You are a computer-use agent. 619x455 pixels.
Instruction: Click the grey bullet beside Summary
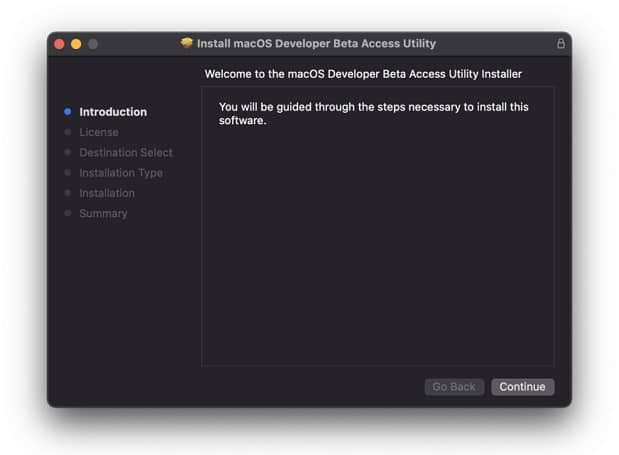point(68,213)
